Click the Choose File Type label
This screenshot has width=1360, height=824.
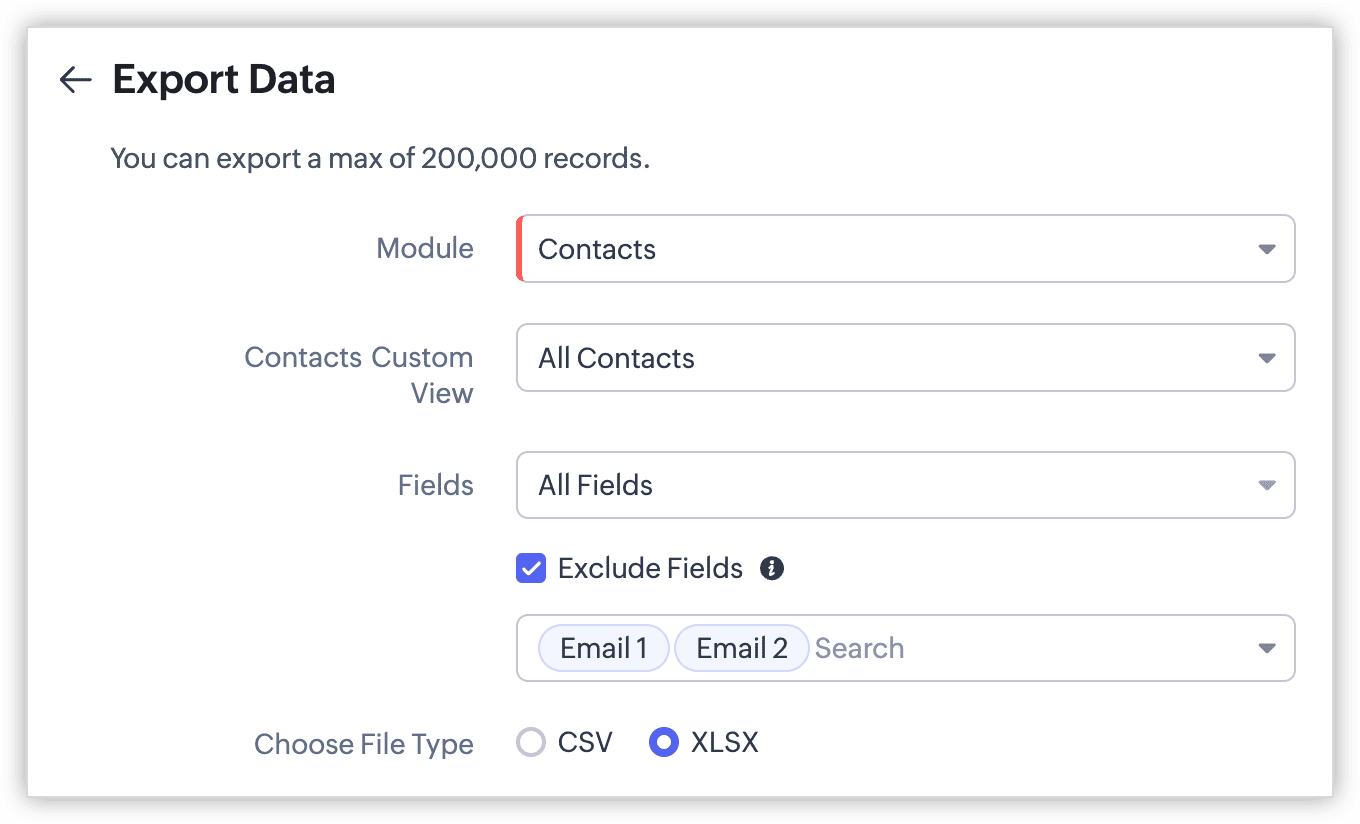click(x=363, y=745)
